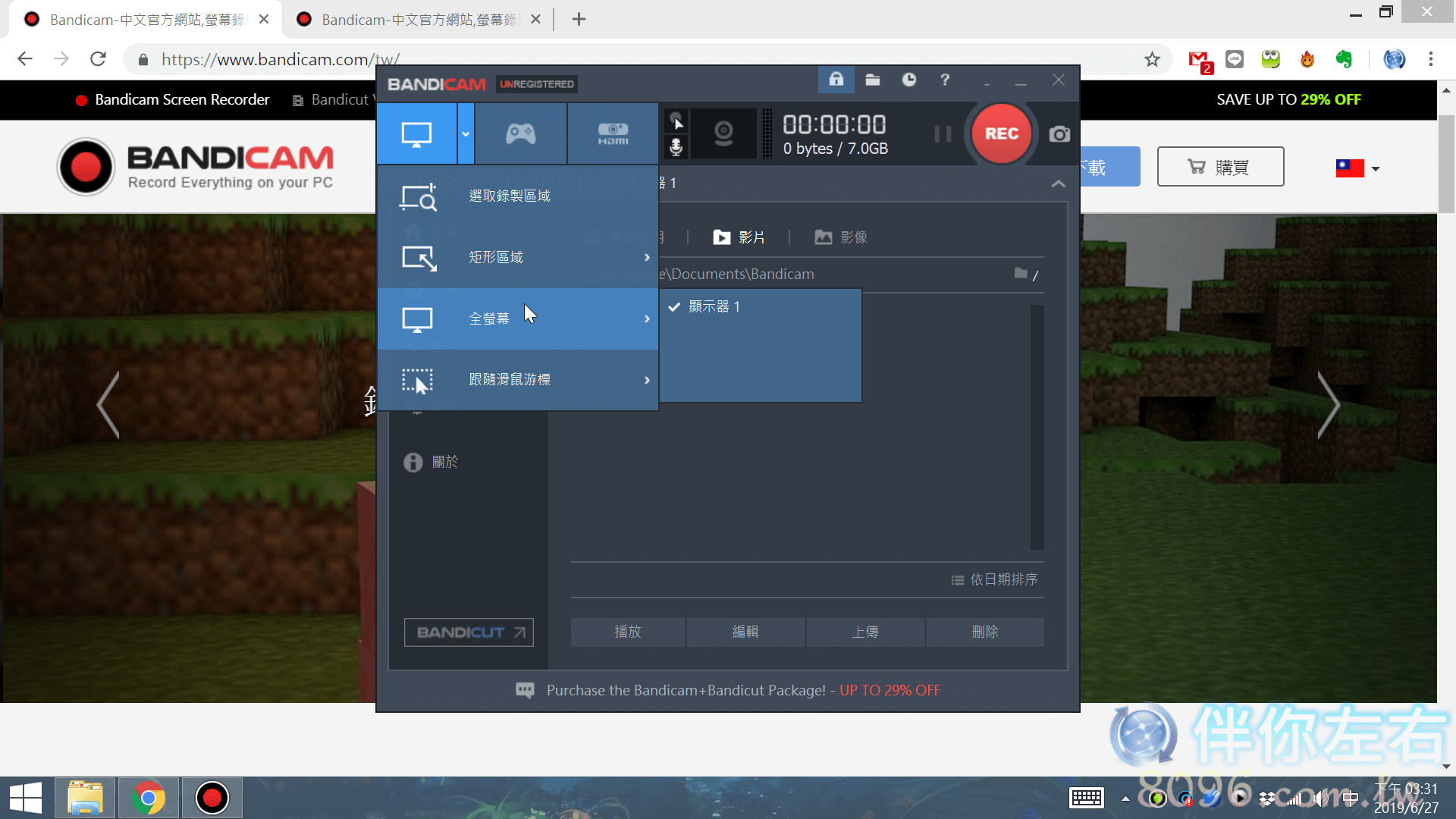Click the file list scrollbar

1037,427
